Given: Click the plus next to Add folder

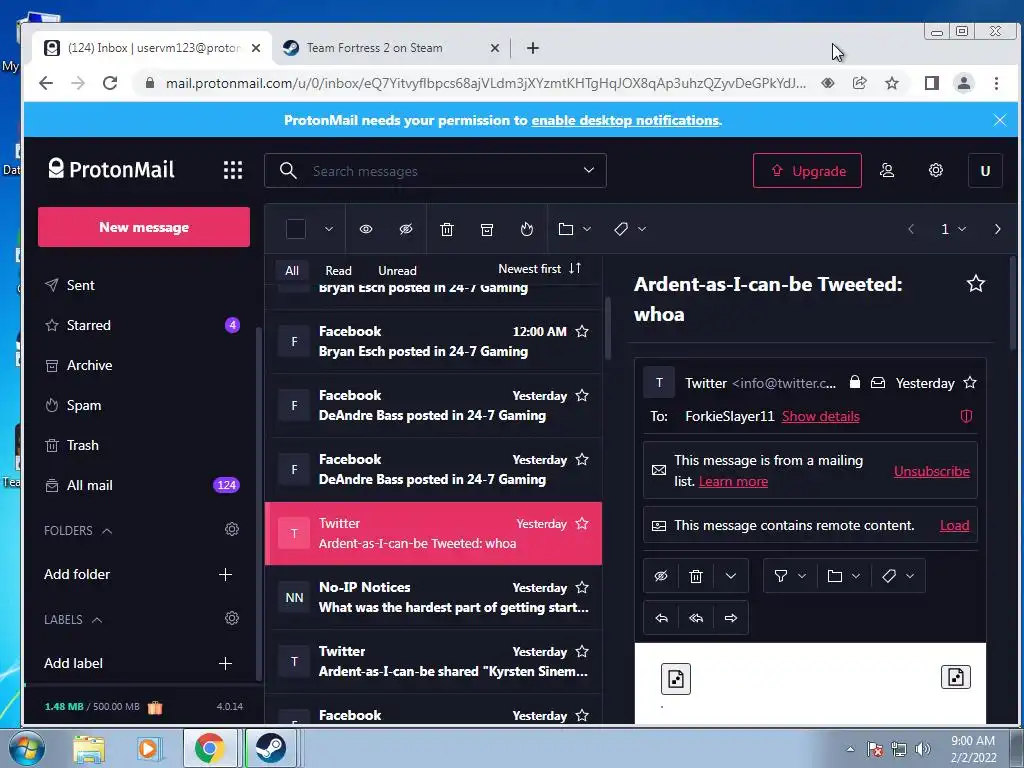Looking at the screenshot, I should point(225,574).
